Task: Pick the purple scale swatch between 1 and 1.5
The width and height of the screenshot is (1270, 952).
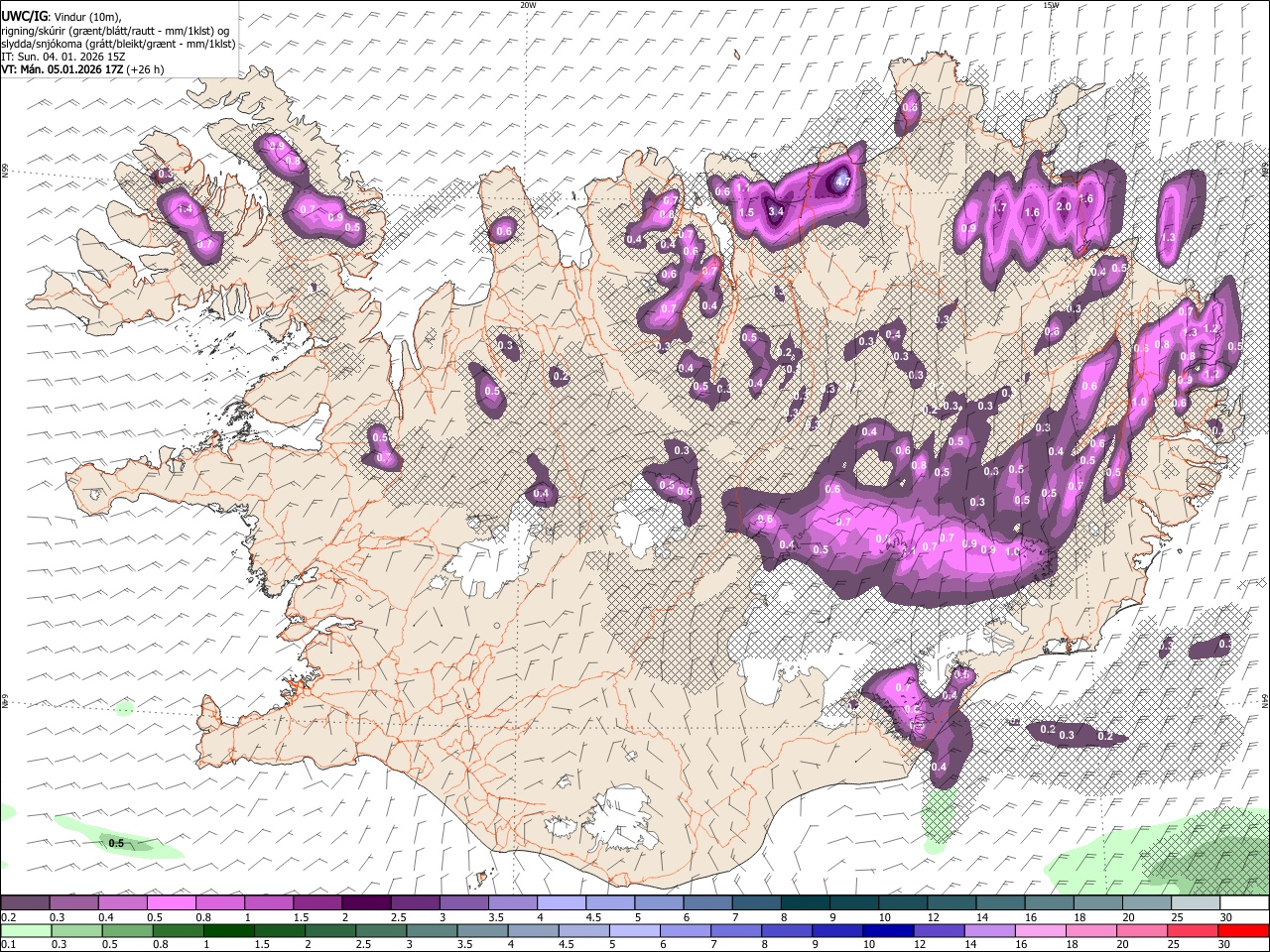Action: pyautogui.click(x=268, y=903)
